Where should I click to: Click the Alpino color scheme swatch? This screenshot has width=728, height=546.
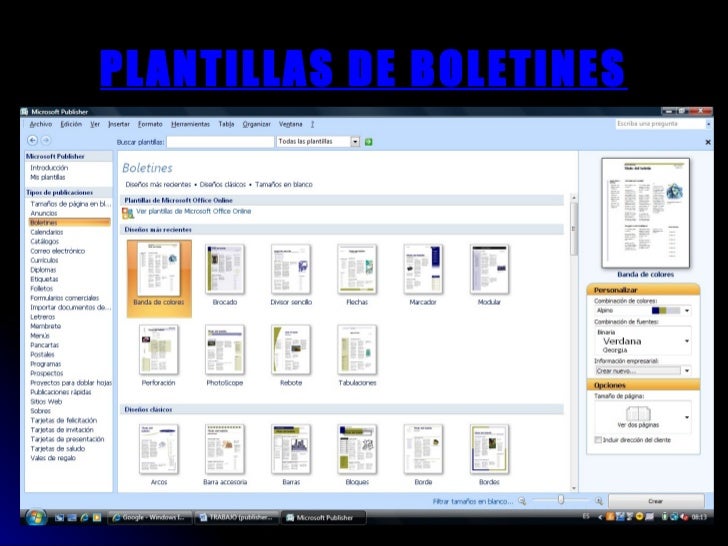click(666, 311)
